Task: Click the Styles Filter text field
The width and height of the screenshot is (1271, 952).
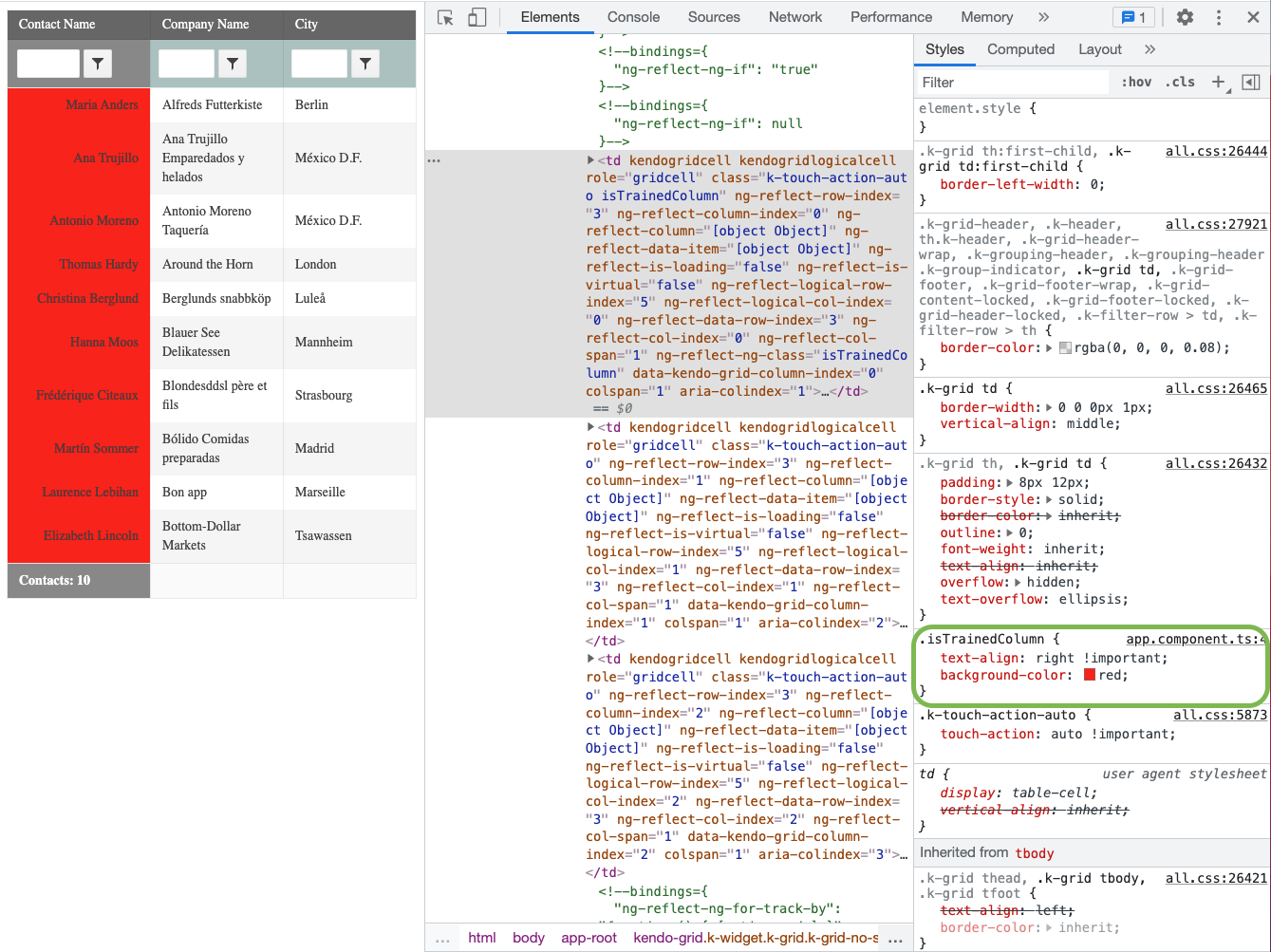Action: (1012, 83)
